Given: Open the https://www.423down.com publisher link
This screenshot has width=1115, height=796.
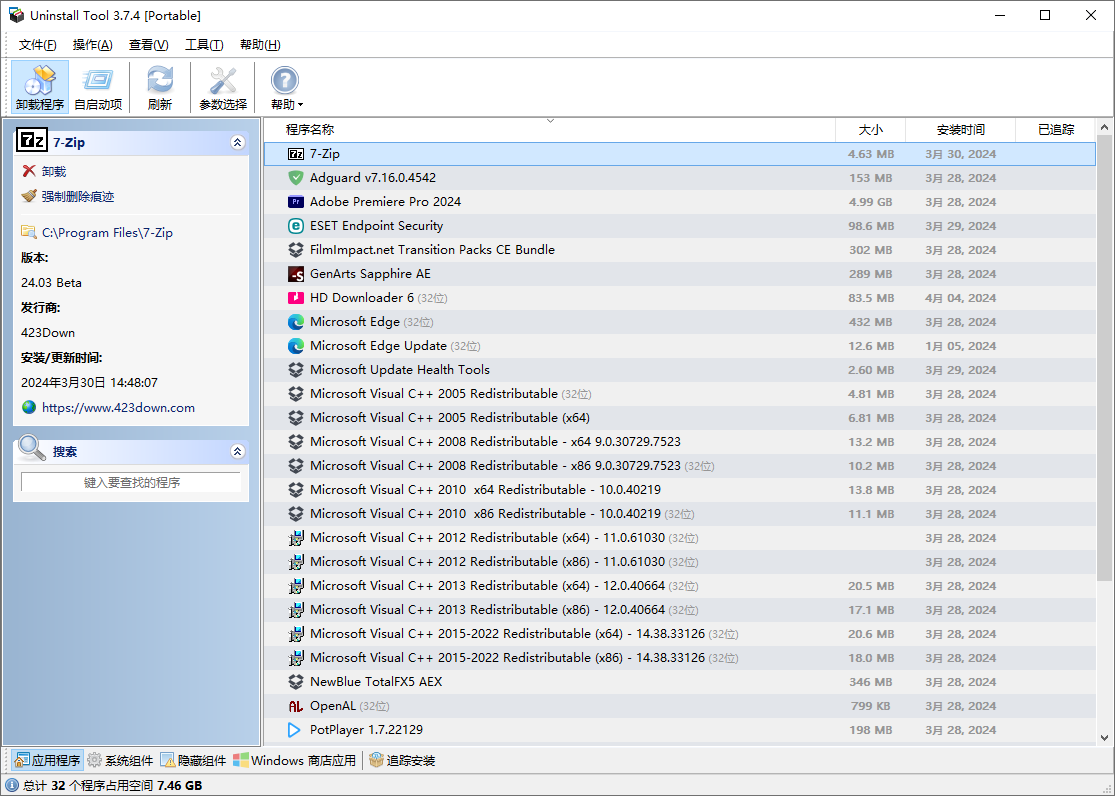Looking at the screenshot, I should pyautogui.click(x=118, y=408).
